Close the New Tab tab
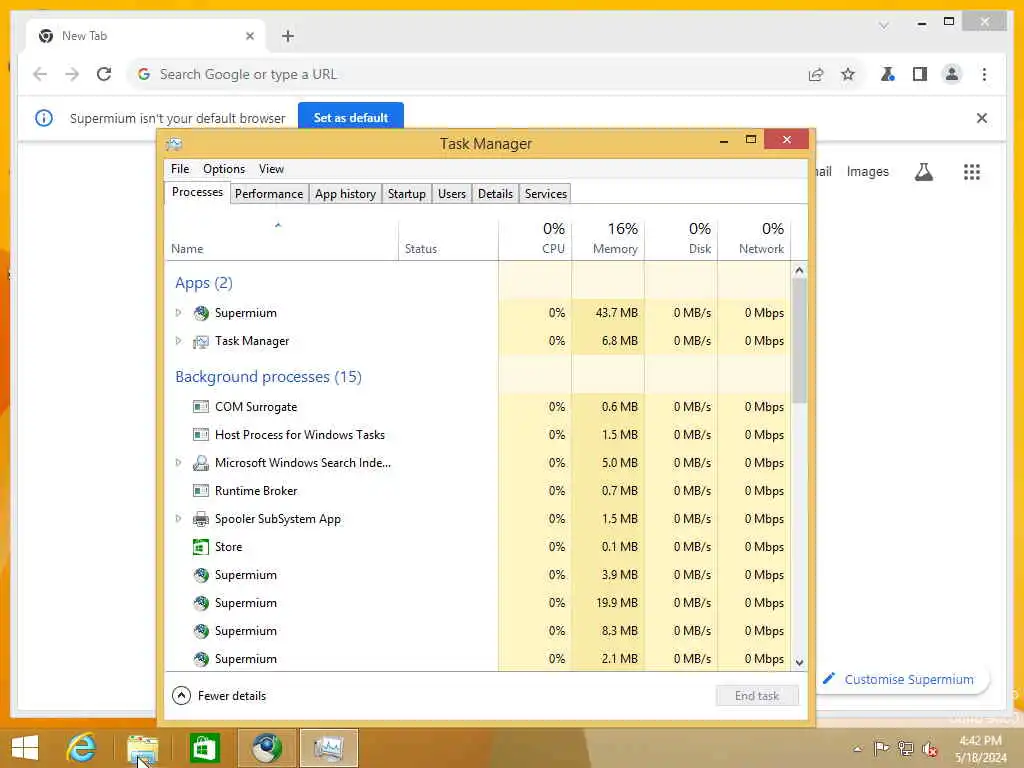 (x=249, y=36)
